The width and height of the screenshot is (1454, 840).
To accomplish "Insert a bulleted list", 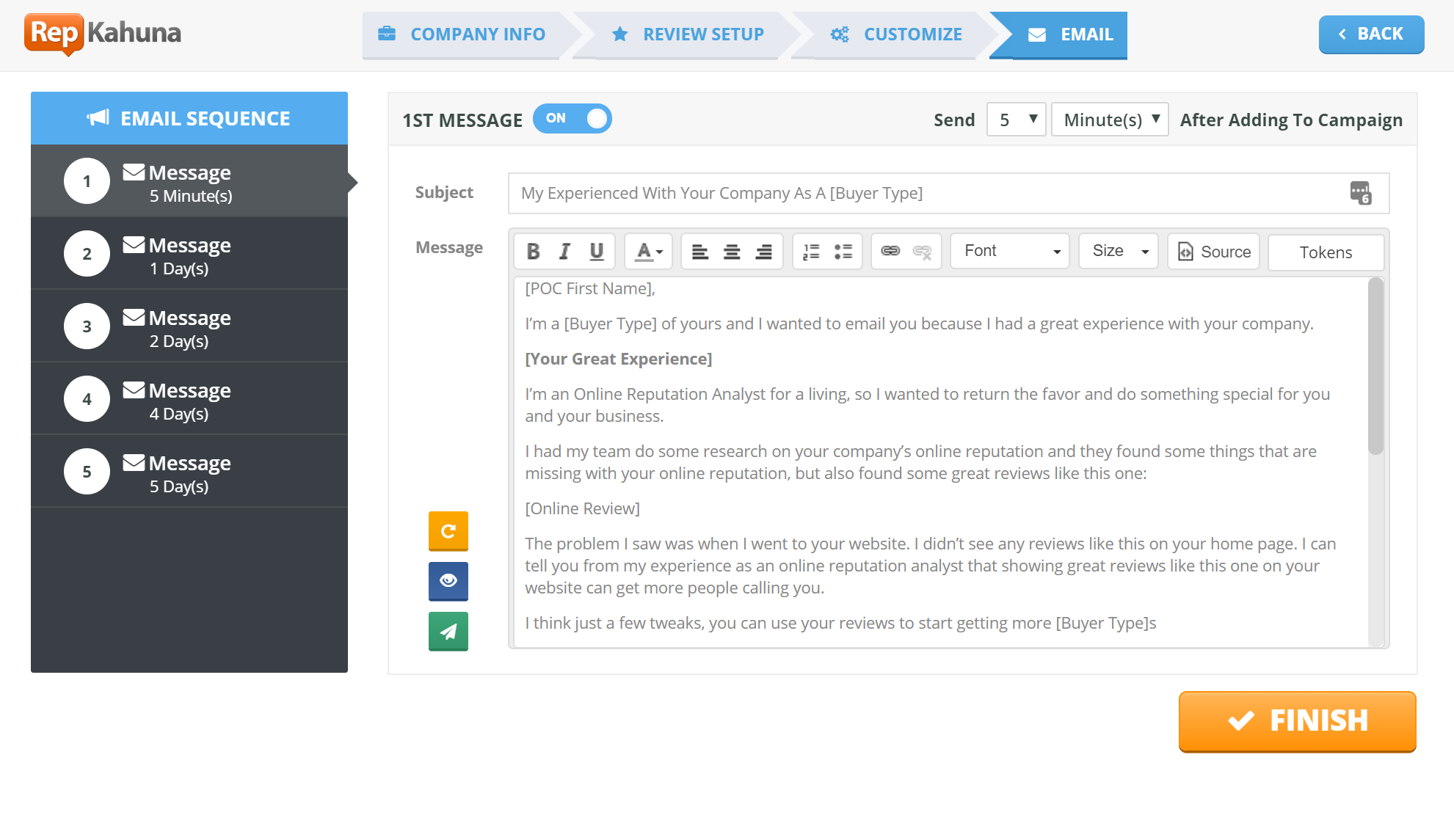I will (x=843, y=252).
